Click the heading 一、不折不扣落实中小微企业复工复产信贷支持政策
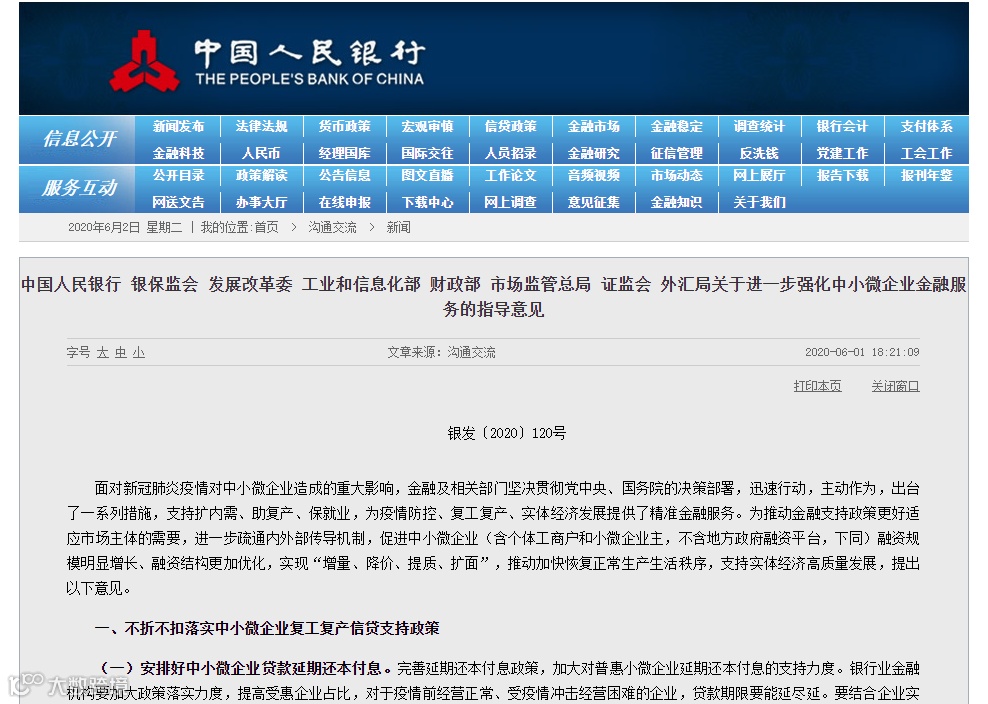Screen dimensions: 988x704 coord(267,628)
